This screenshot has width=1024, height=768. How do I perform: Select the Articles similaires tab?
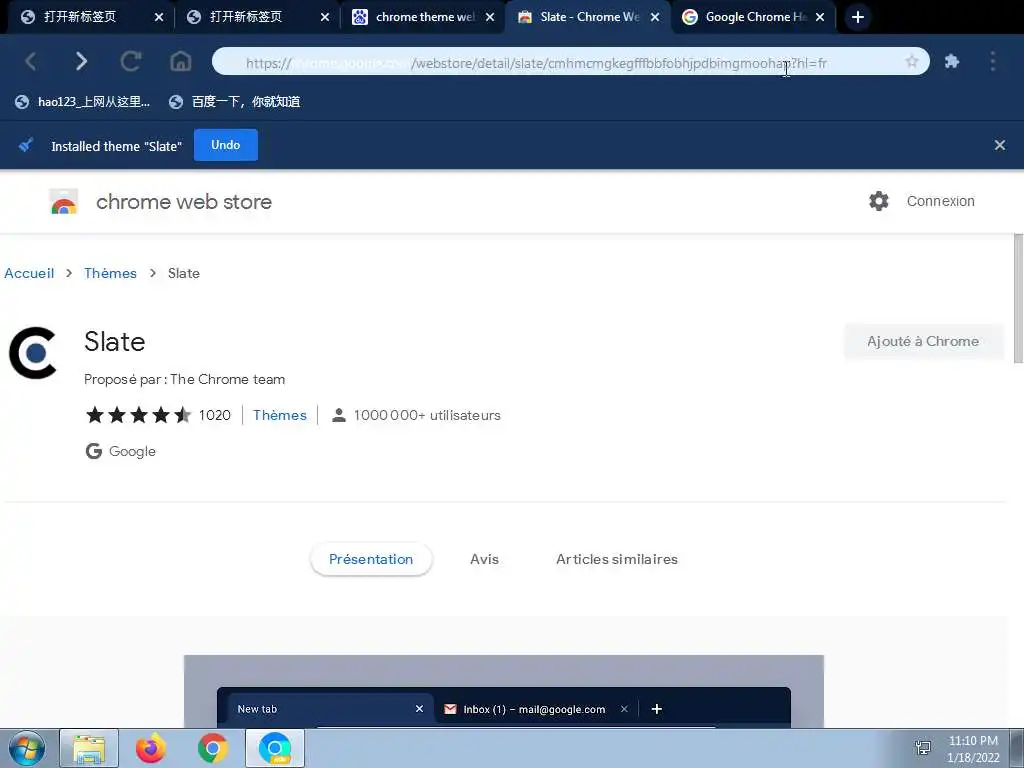tap(616, 559)
